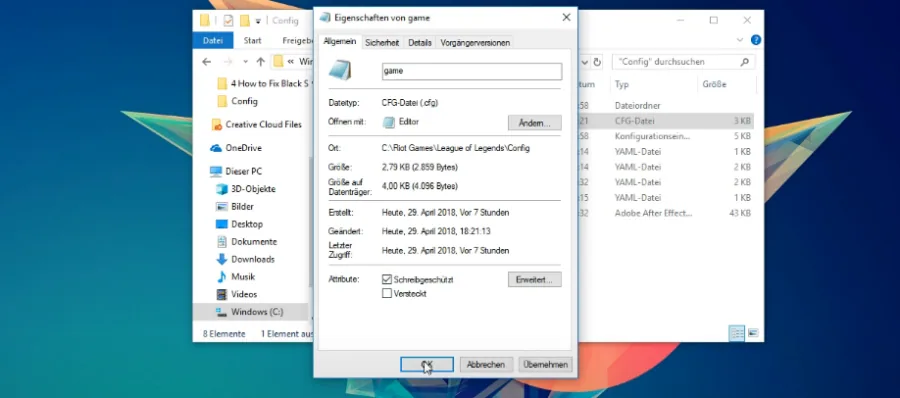
Task: Refresh the Config folder view
Action: (598, 62)
